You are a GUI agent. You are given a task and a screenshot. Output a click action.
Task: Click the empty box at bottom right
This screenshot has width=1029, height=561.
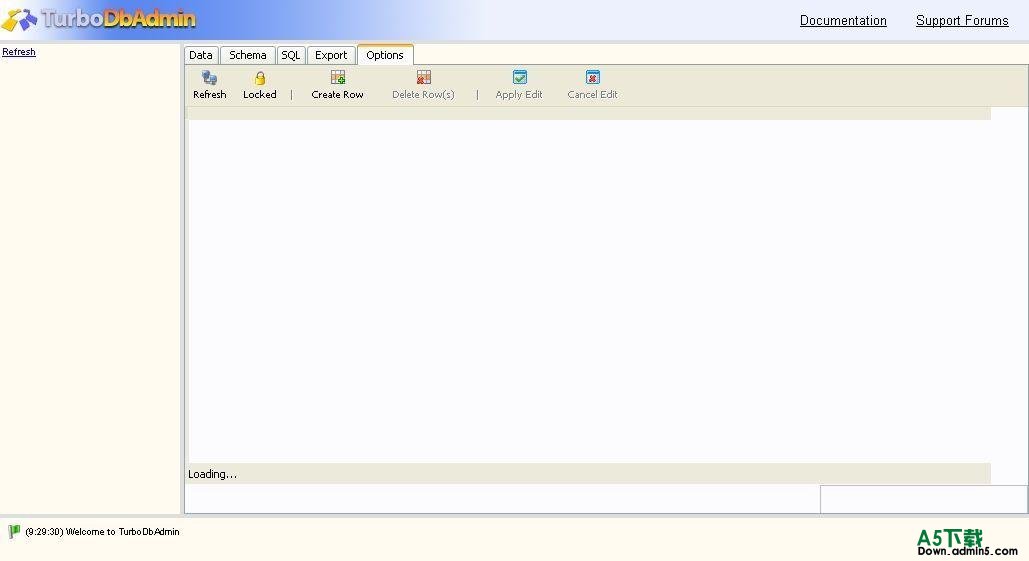click(923, 499)
